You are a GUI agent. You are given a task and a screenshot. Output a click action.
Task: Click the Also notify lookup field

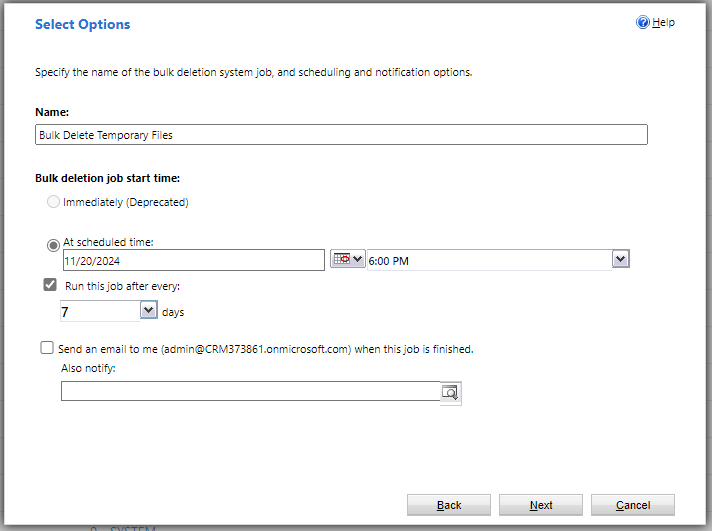click(x=251, y=391)
